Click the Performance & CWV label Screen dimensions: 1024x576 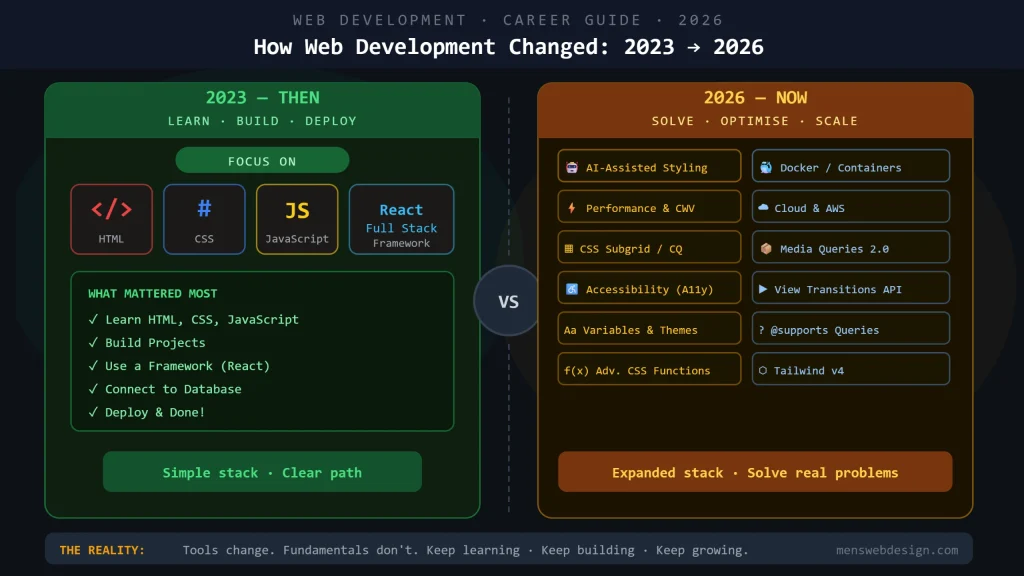(x=640, y=208)
